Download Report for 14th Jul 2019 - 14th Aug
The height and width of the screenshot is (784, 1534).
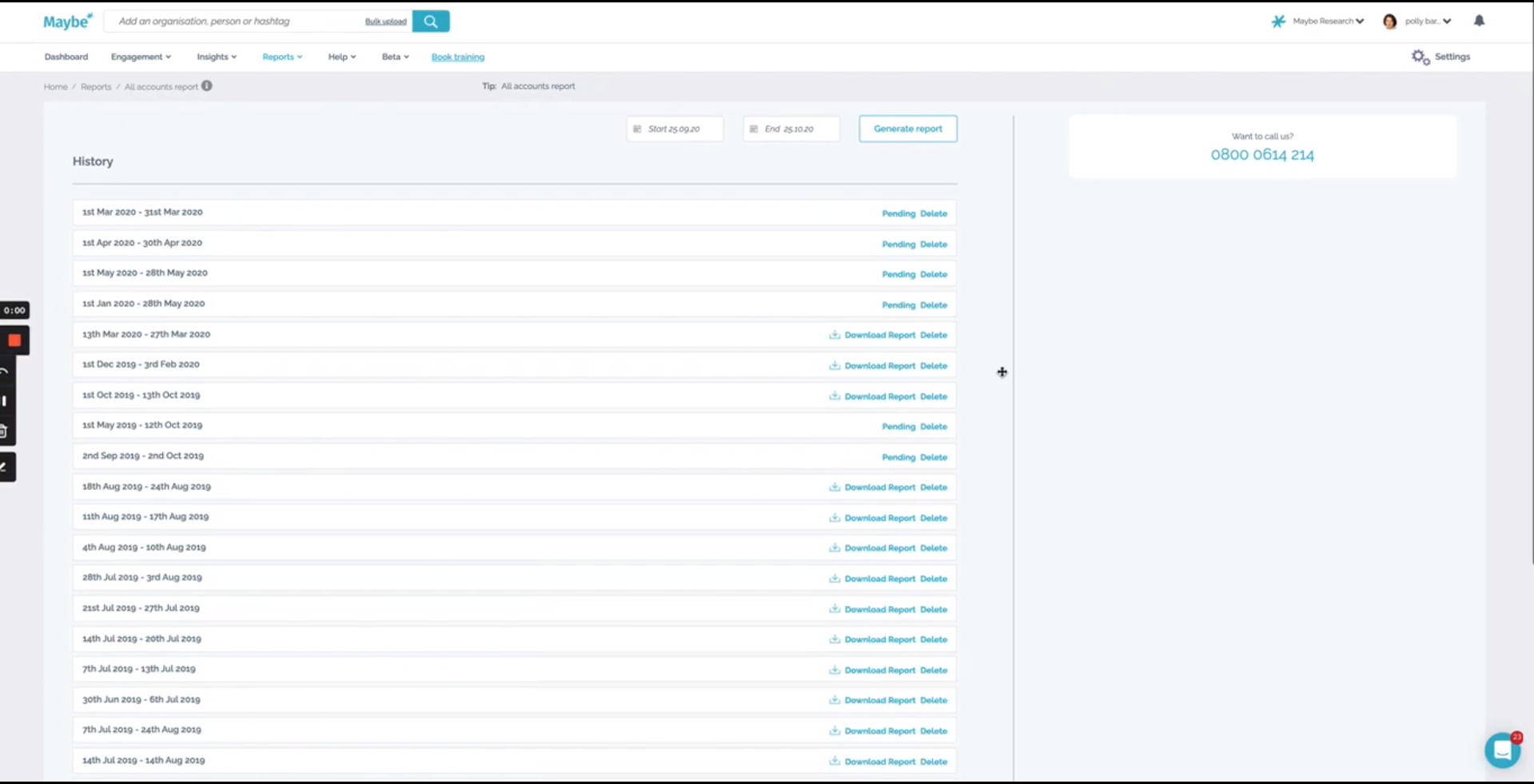(x=880, y=762)
